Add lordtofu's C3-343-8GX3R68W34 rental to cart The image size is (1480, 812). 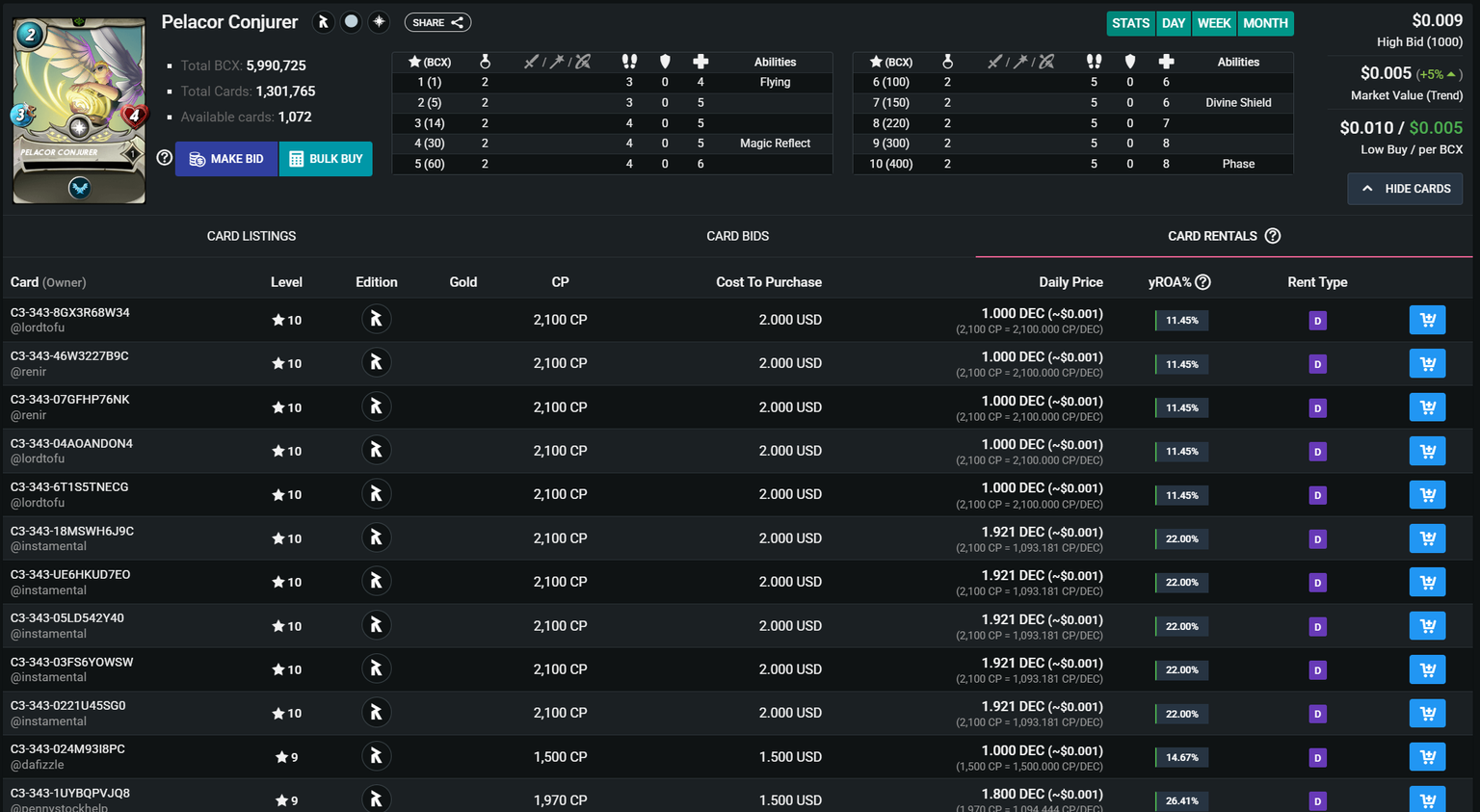pyautogui.click(x=1427, y=320)
